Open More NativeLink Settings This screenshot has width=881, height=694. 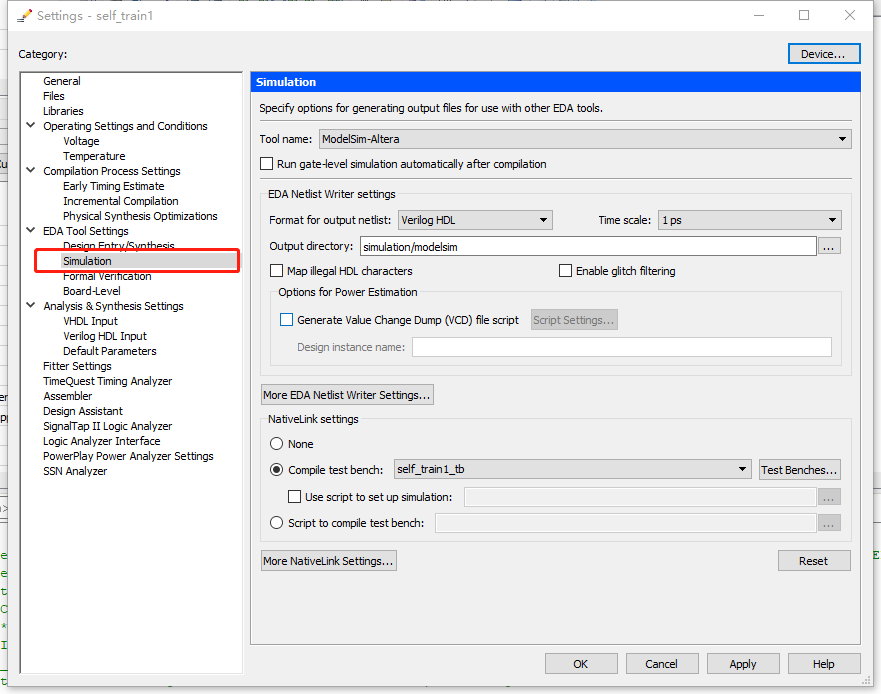(x=329, y=561)
